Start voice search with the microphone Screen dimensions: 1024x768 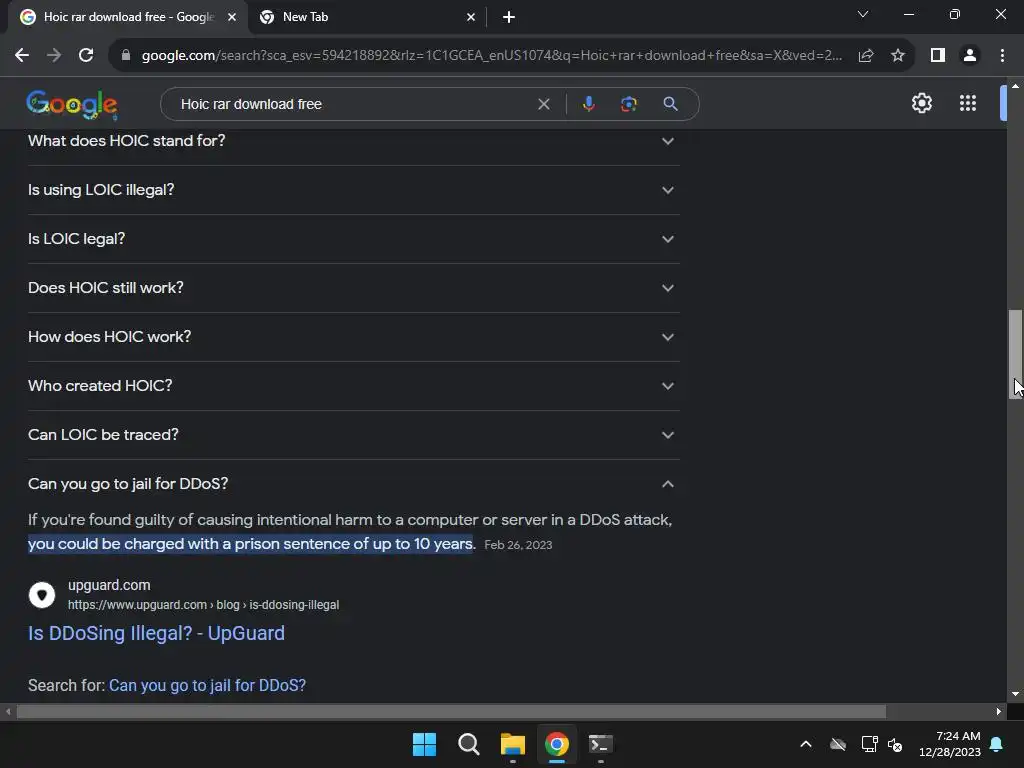pos(588,104)
